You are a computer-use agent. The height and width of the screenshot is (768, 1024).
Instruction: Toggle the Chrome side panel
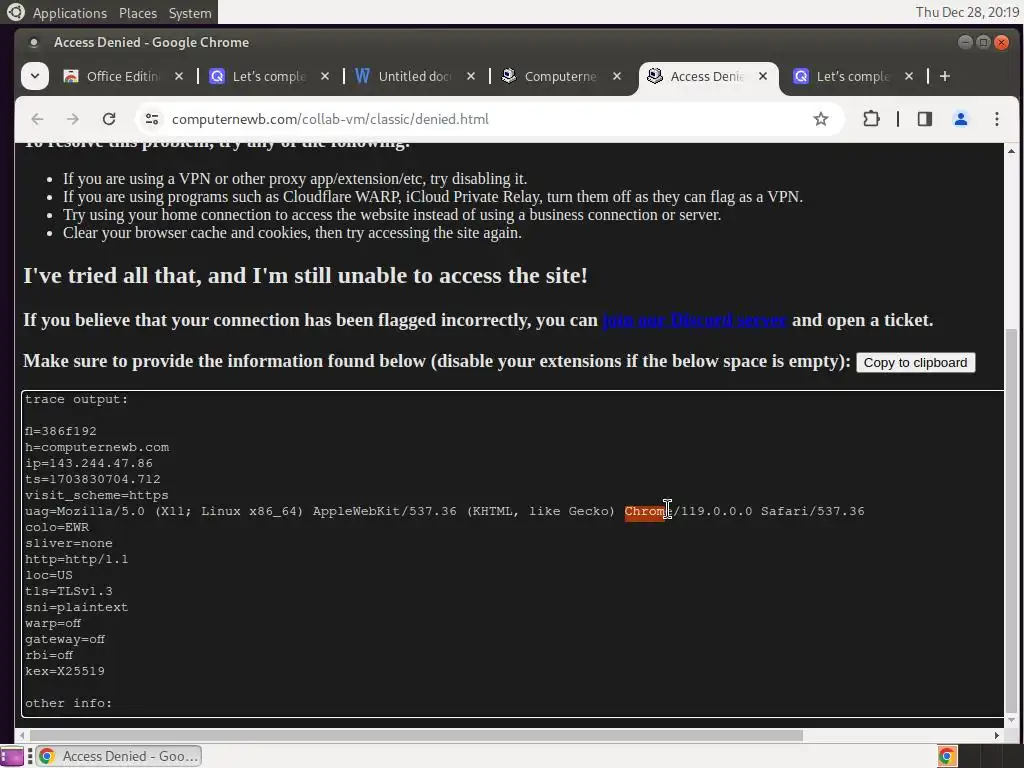tap(925, 119)
